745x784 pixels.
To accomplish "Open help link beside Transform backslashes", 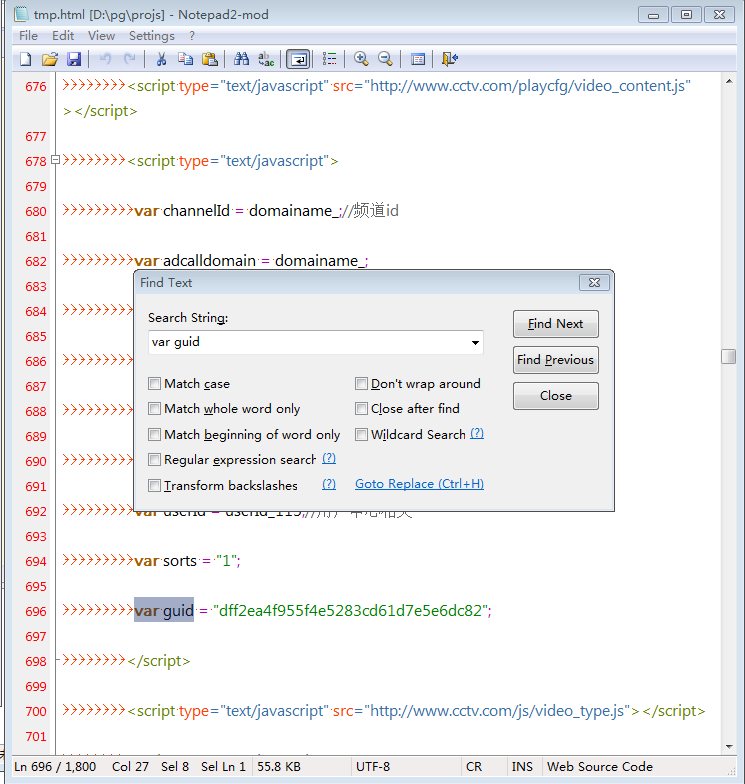I will [x=329, y=484].
